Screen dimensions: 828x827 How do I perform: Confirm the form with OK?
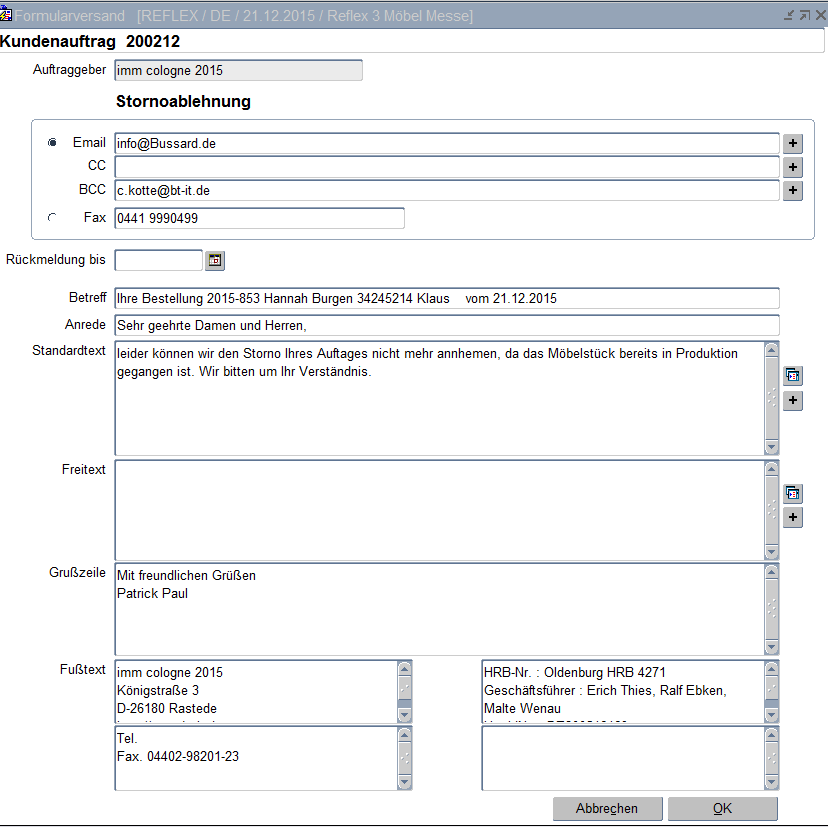(722, 808)
